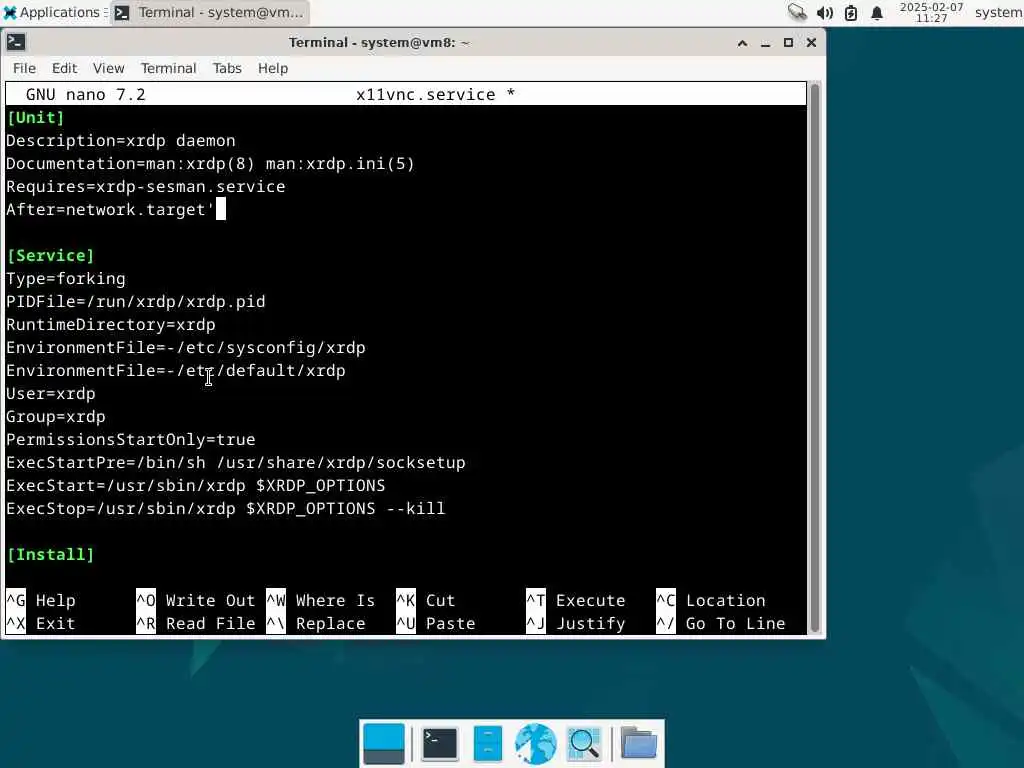Open the Edit menu

(x=64, y=68)
